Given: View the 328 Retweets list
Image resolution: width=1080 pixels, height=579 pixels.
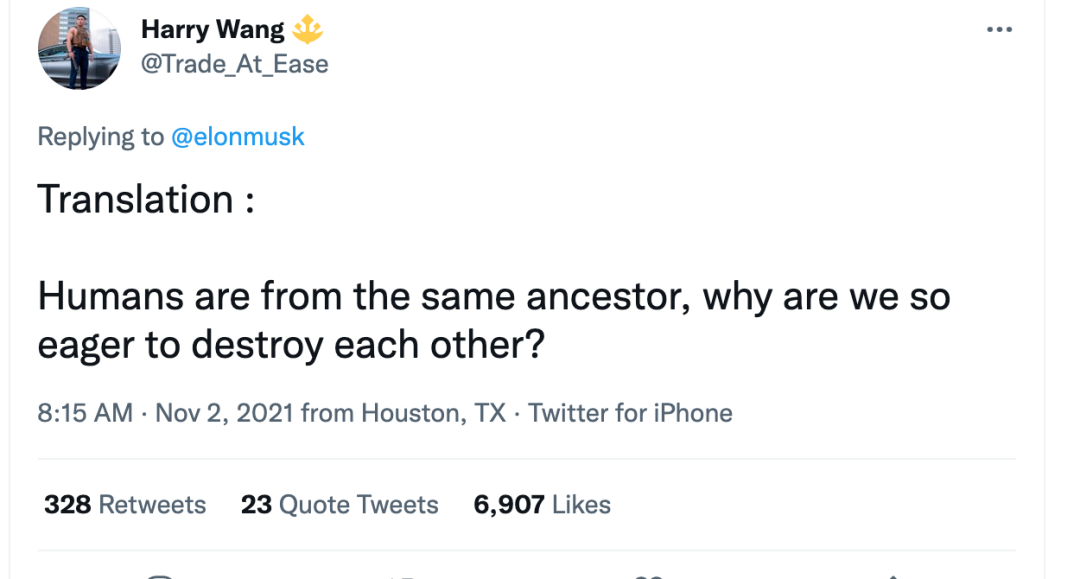Looking at the screenshot, I should pos(125,505).
